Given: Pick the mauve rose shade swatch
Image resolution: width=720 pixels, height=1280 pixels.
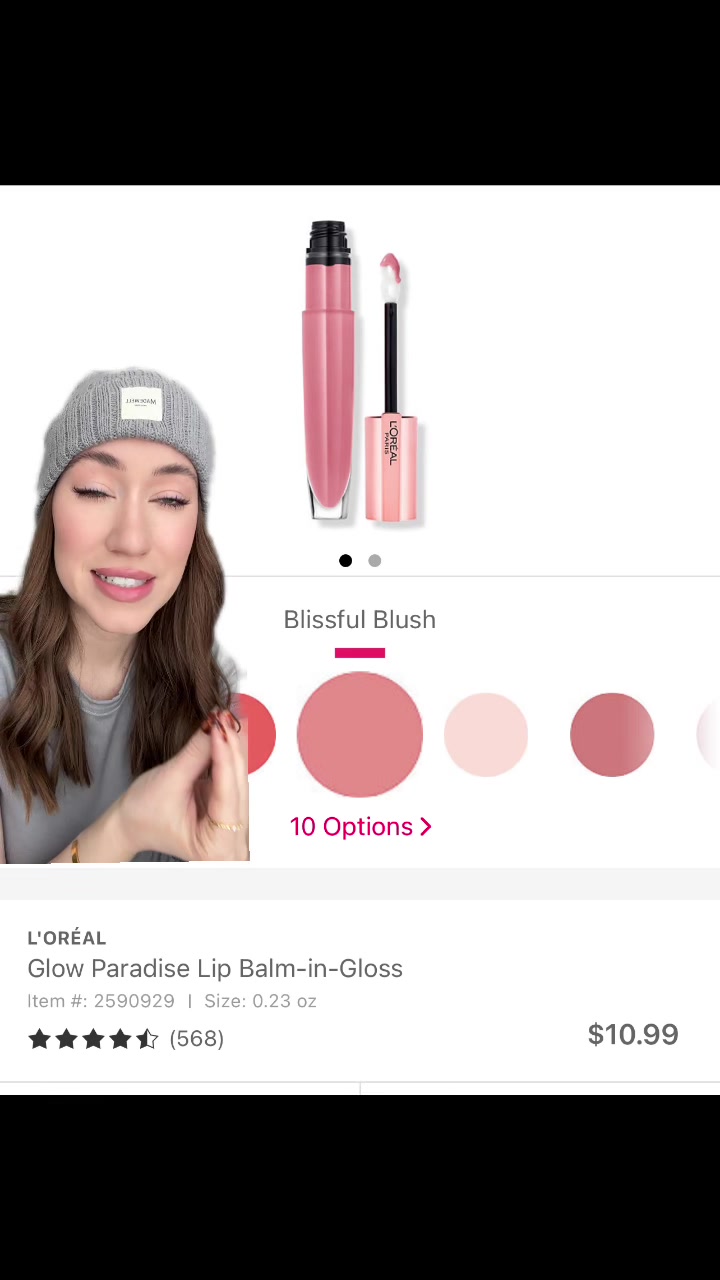Looking at the screenshot, I should pyautogui.click(x=612, y=735).
